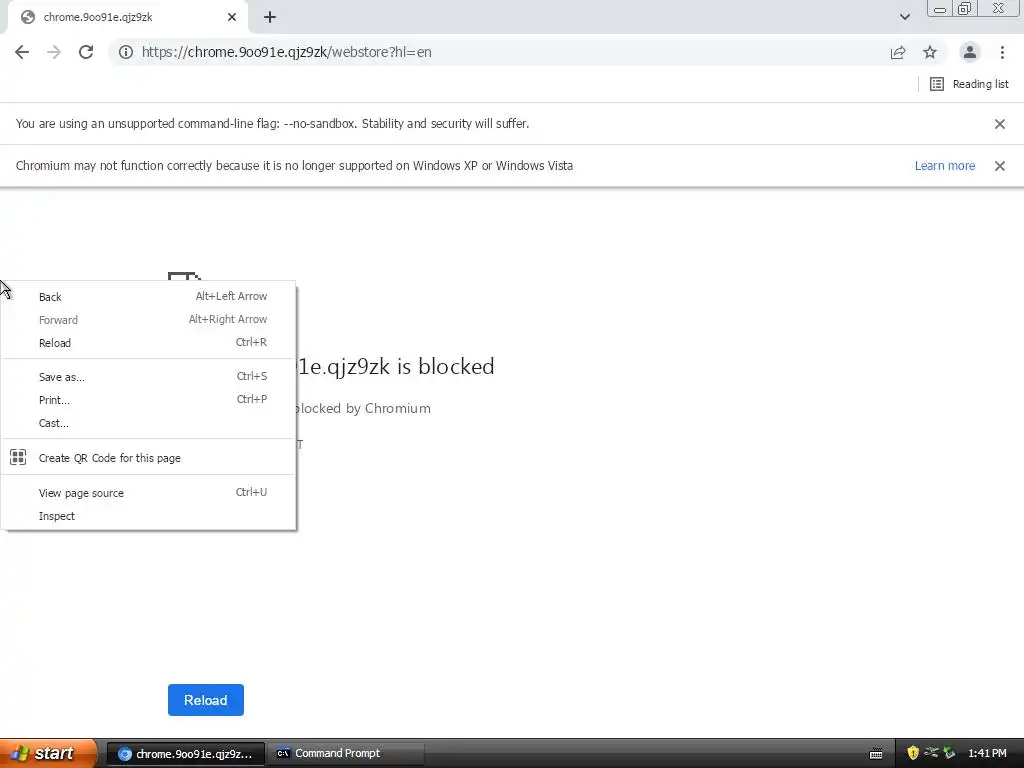Open a new tab with plus button
The image size is (1024, 768).
pyautogui.click(x=270, y=18)
